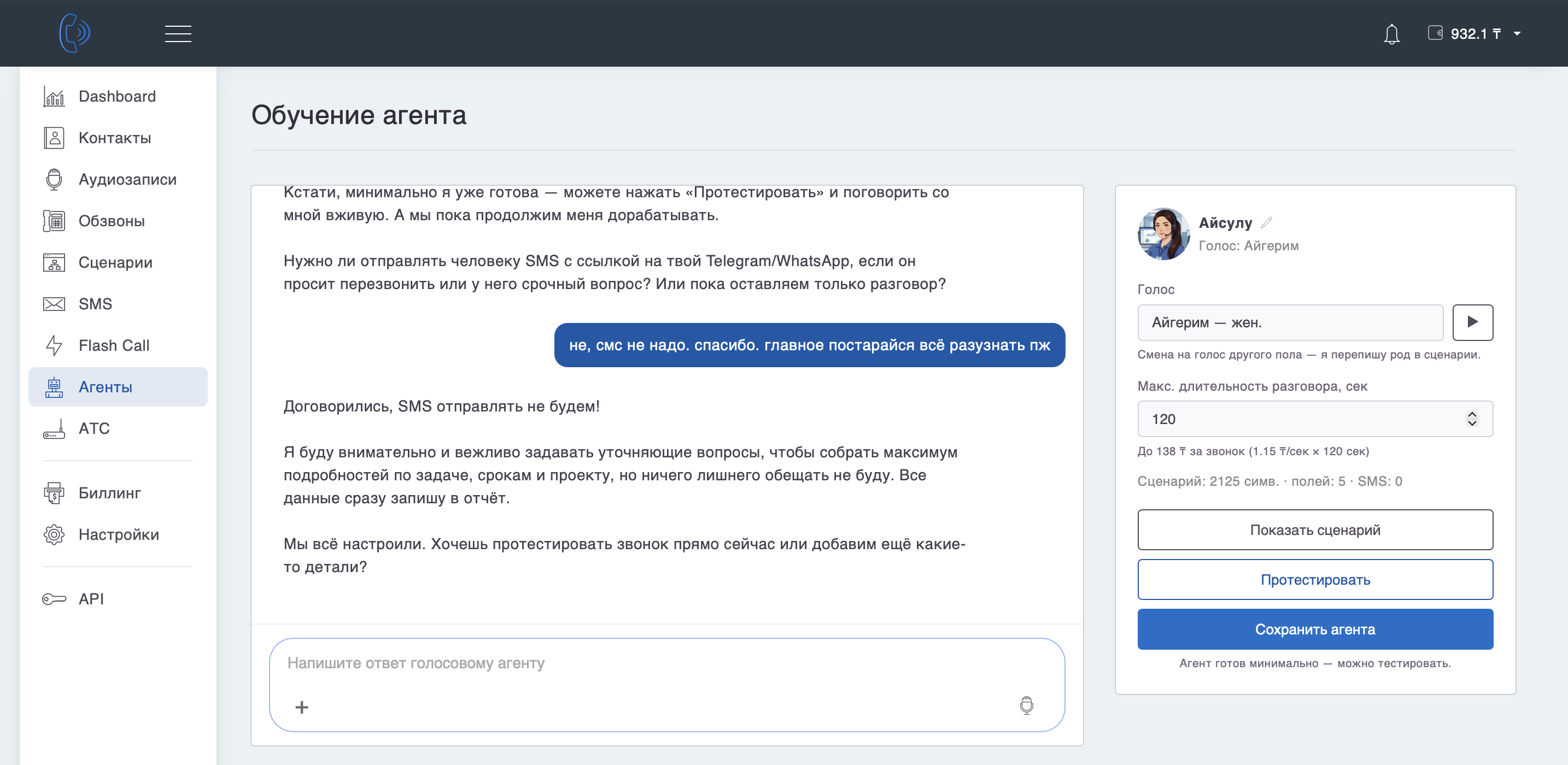
Task: Open Обзвоны section
Action: [118, 221]
